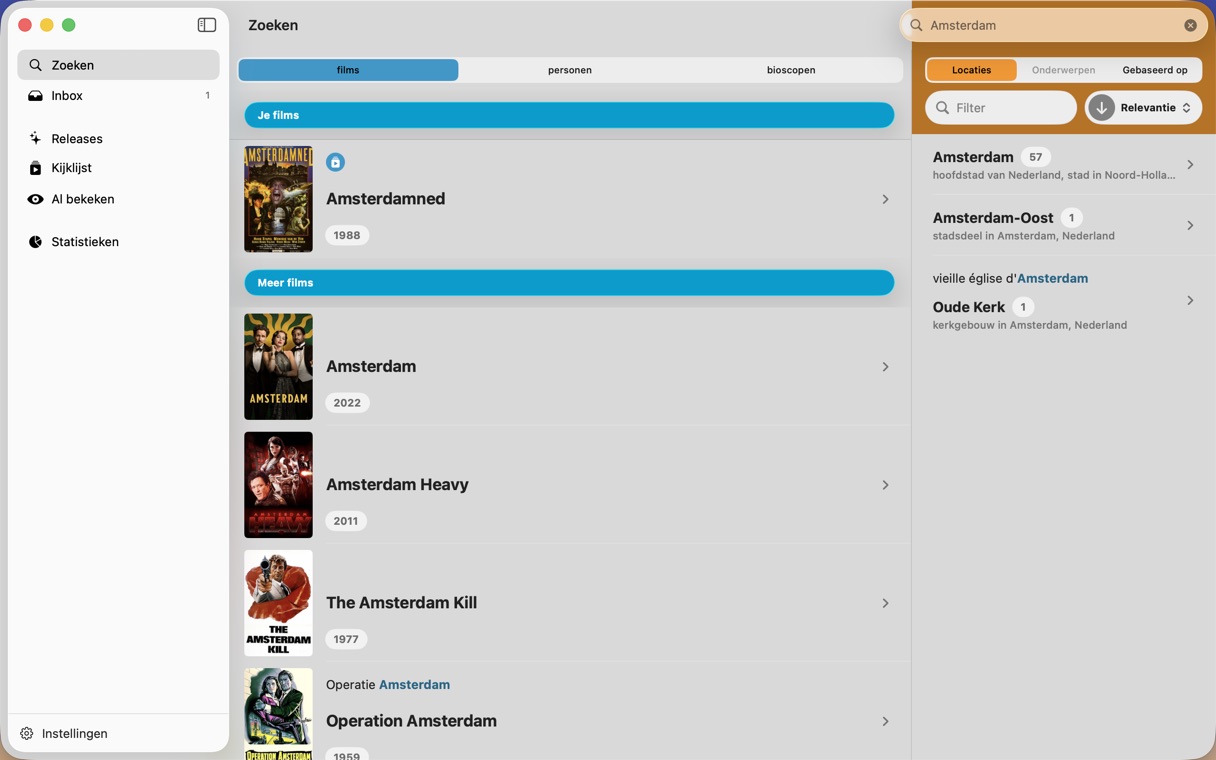Expand the Amsterdam Heavy chevron
1216x760 pixels.
(x=885, y=485)
